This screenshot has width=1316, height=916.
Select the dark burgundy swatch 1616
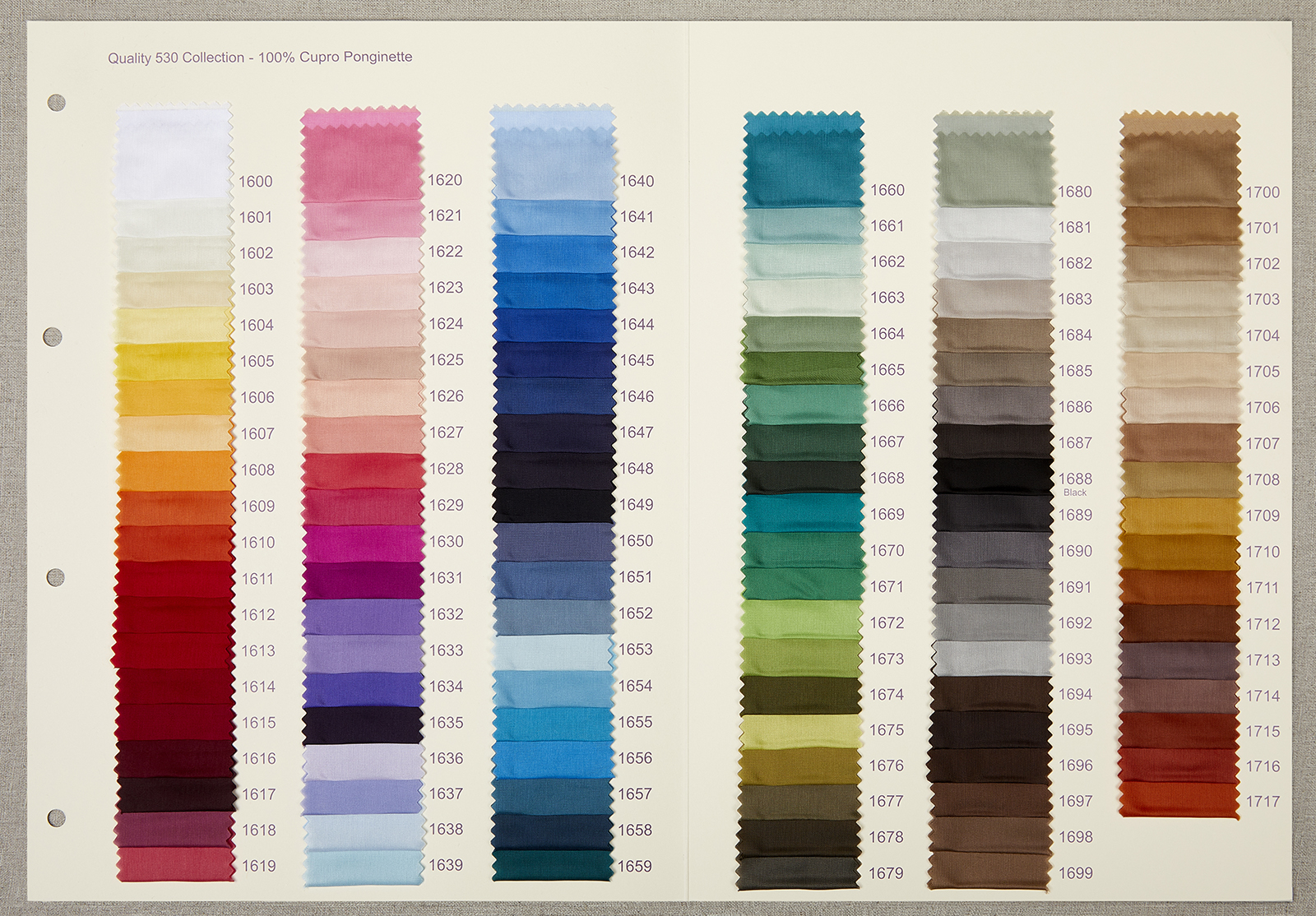176,759
